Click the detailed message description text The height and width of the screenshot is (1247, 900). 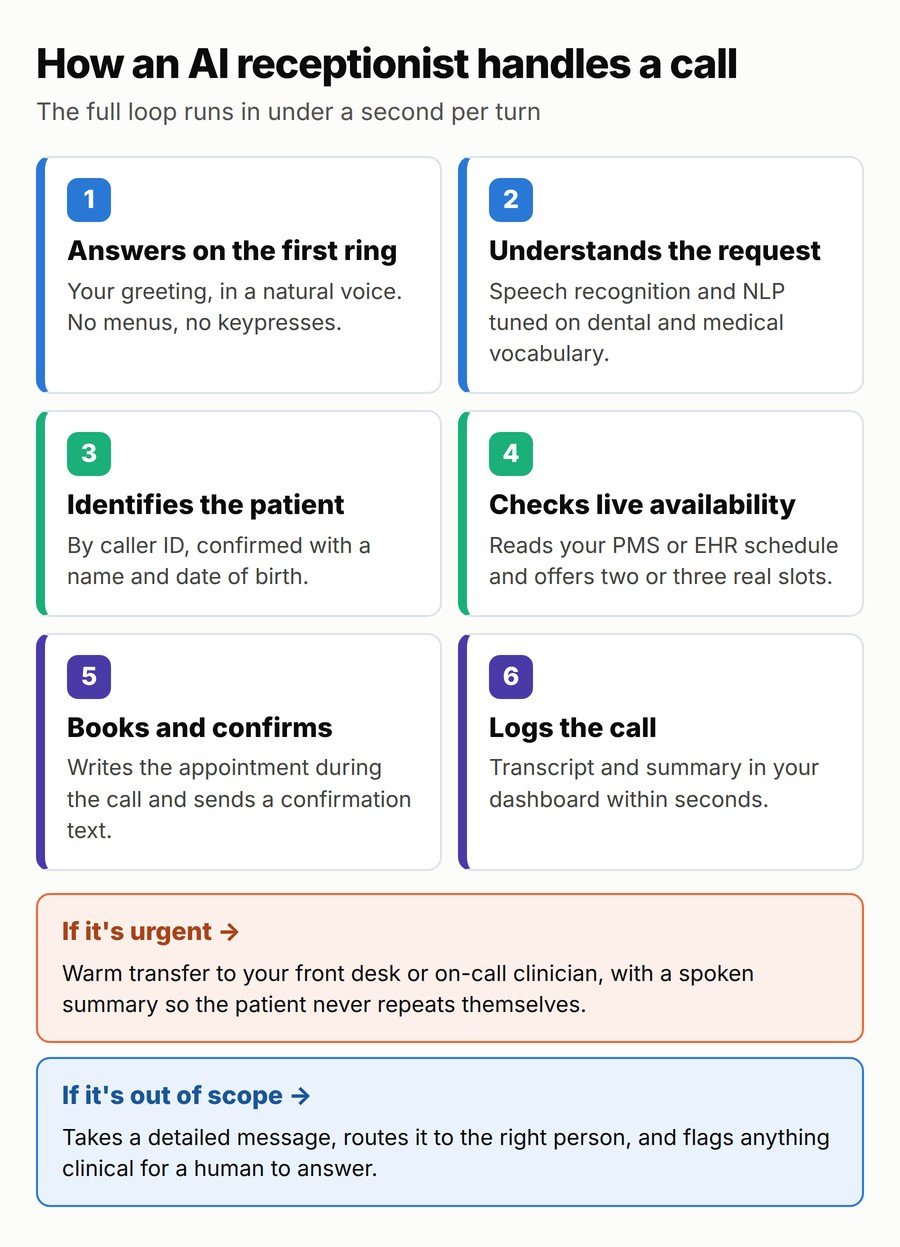point(446,1153)
